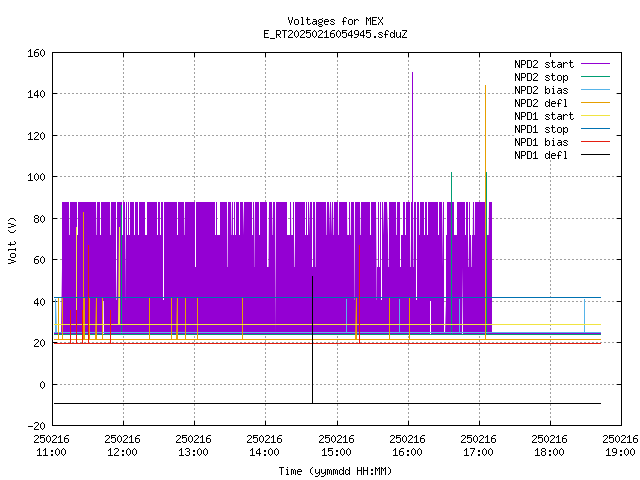Click the 'NPD1 bias' legend label
Image resolution: width=640 pixels, height=480 pixels.
(541, 142)
